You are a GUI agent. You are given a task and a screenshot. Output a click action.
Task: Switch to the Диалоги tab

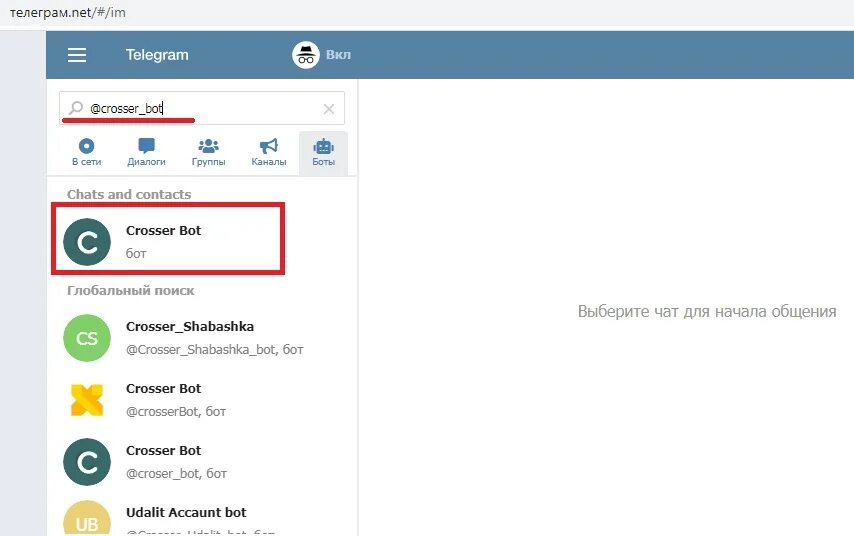pos(147,153)
